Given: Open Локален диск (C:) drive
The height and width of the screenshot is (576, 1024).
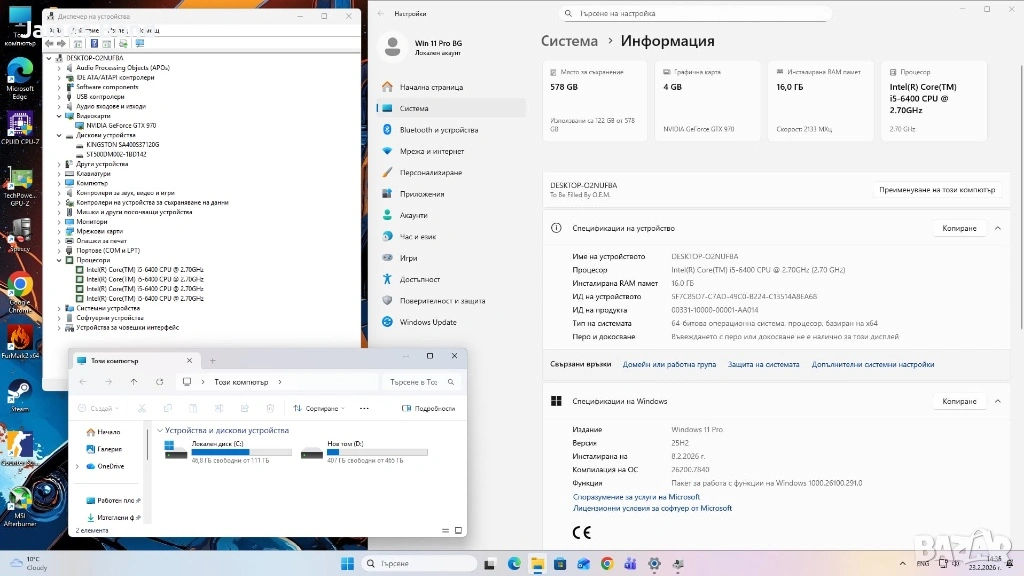Looking at the screenshot, I should click(x=230, y=452).
